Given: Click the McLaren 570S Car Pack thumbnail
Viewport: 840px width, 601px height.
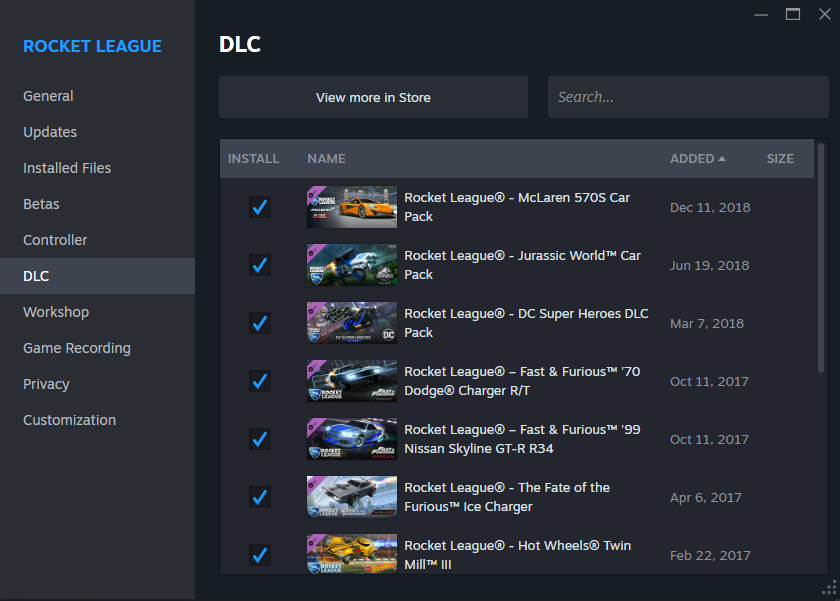Looking at the screenshot, I should point(351,207).
